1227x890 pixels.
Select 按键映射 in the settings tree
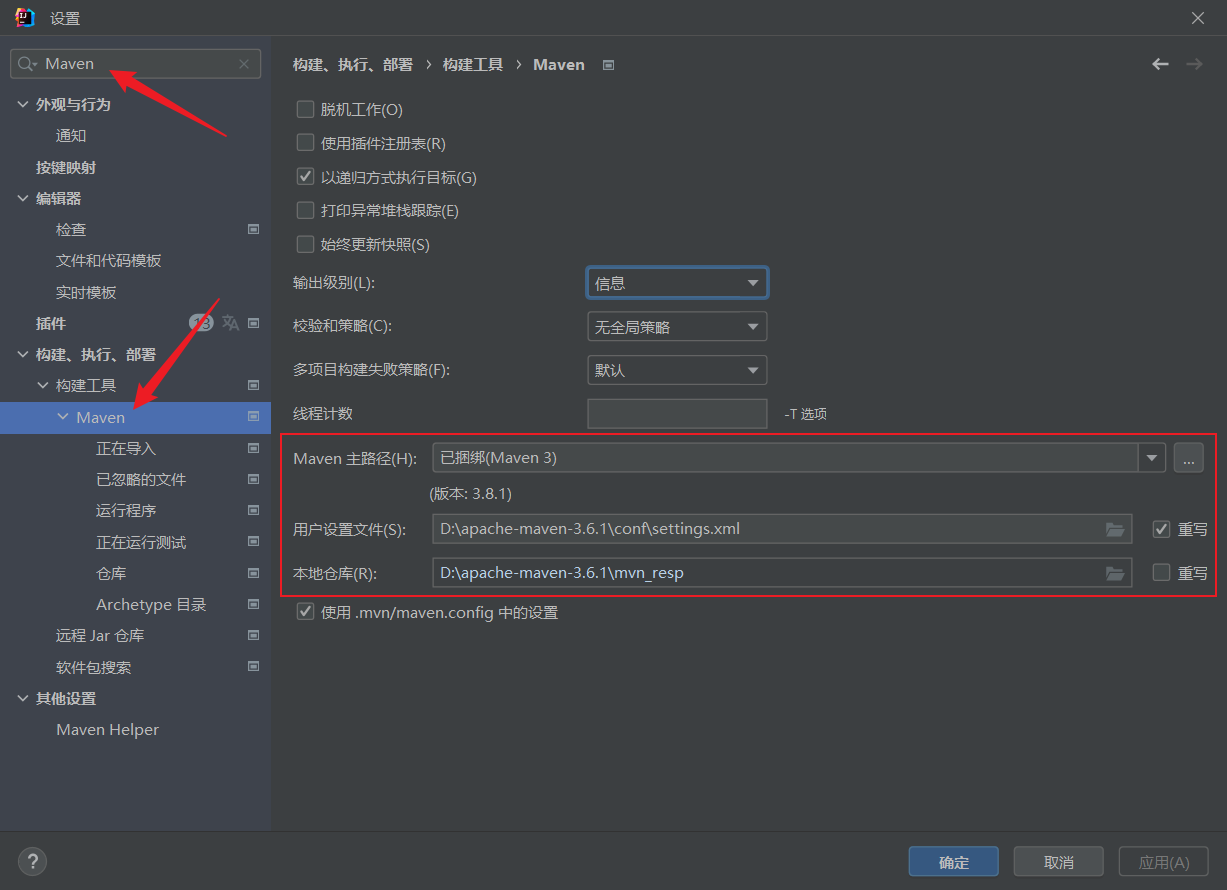tap(66, 167)
